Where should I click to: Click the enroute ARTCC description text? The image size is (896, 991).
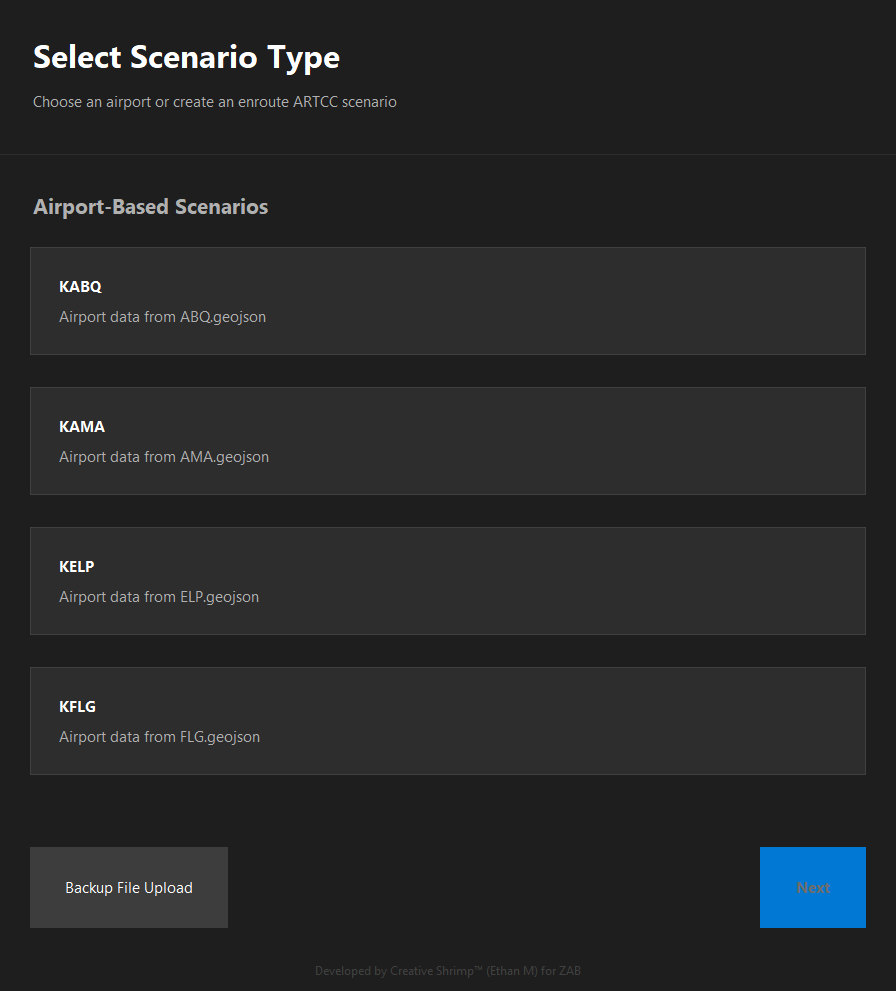pyautogui.click(x=214, y=101)
